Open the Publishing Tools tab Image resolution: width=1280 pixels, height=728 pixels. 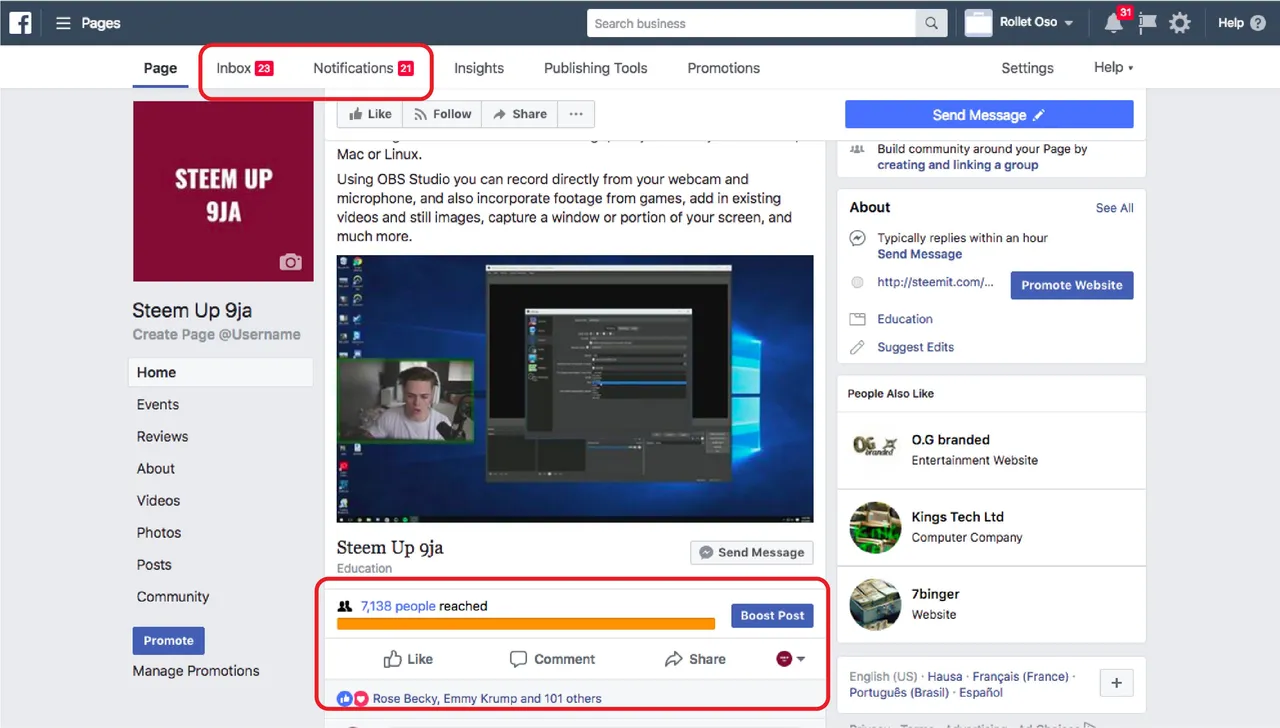tap(596, 68)
